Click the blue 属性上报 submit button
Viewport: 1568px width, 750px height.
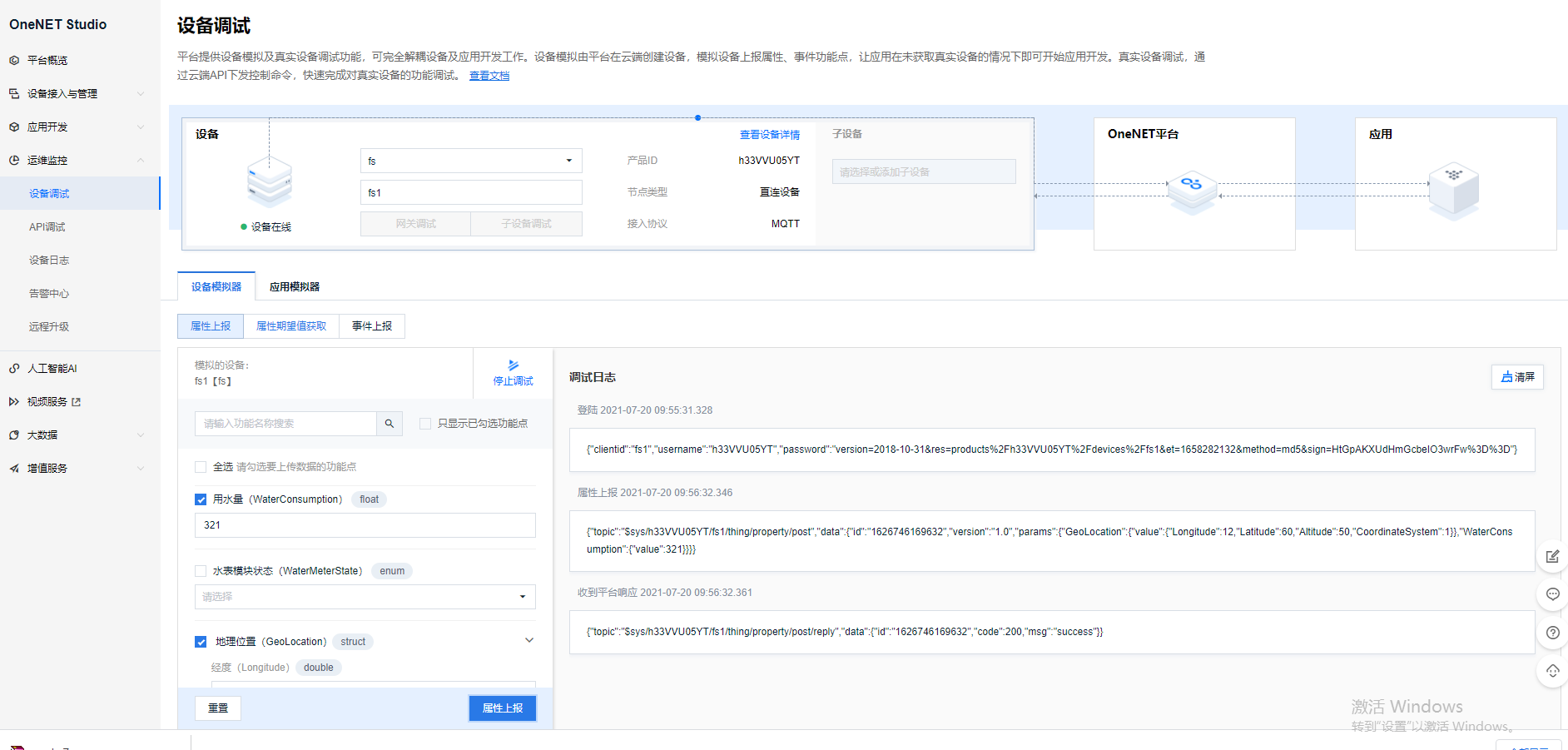502,708
